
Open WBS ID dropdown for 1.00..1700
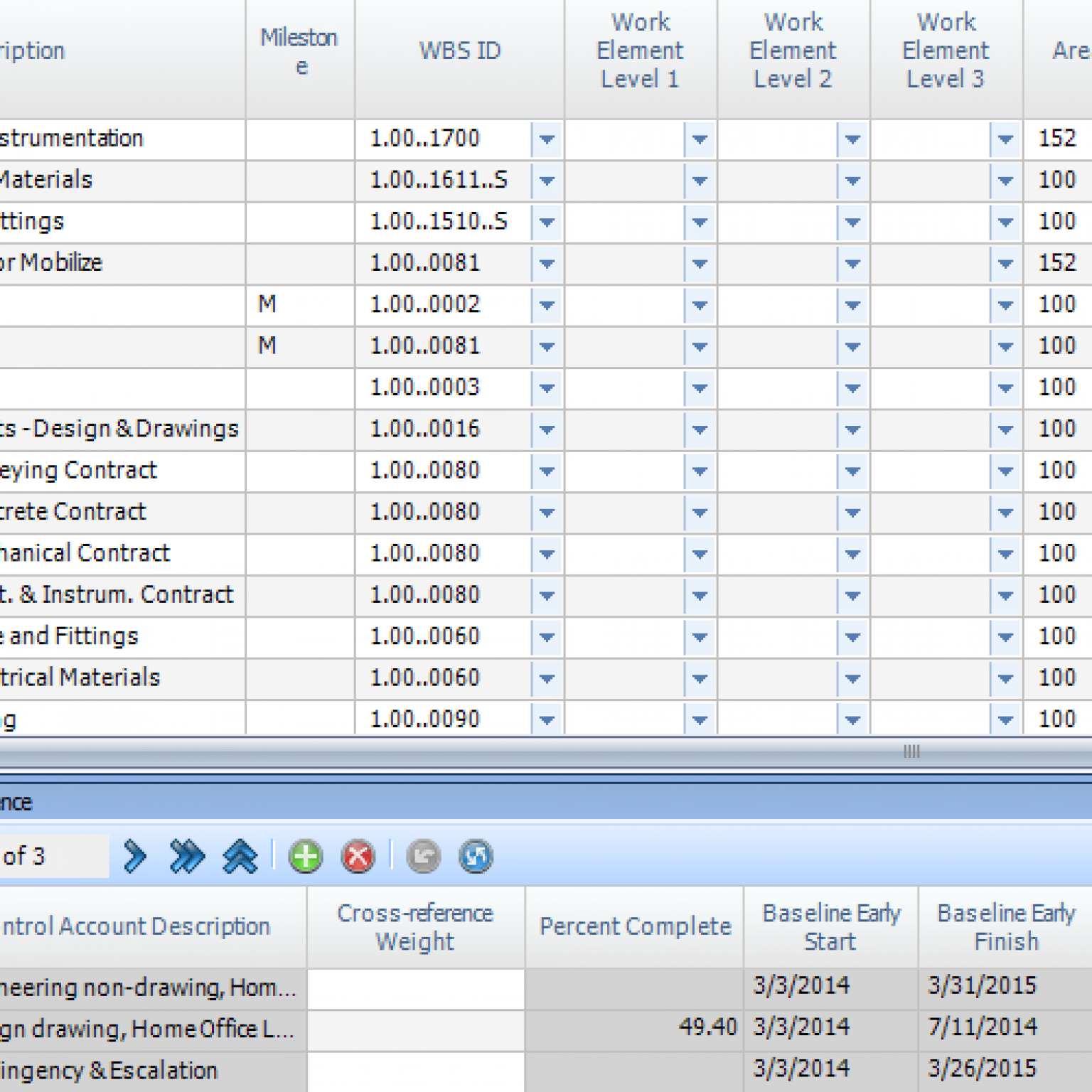tap(547, 139)
